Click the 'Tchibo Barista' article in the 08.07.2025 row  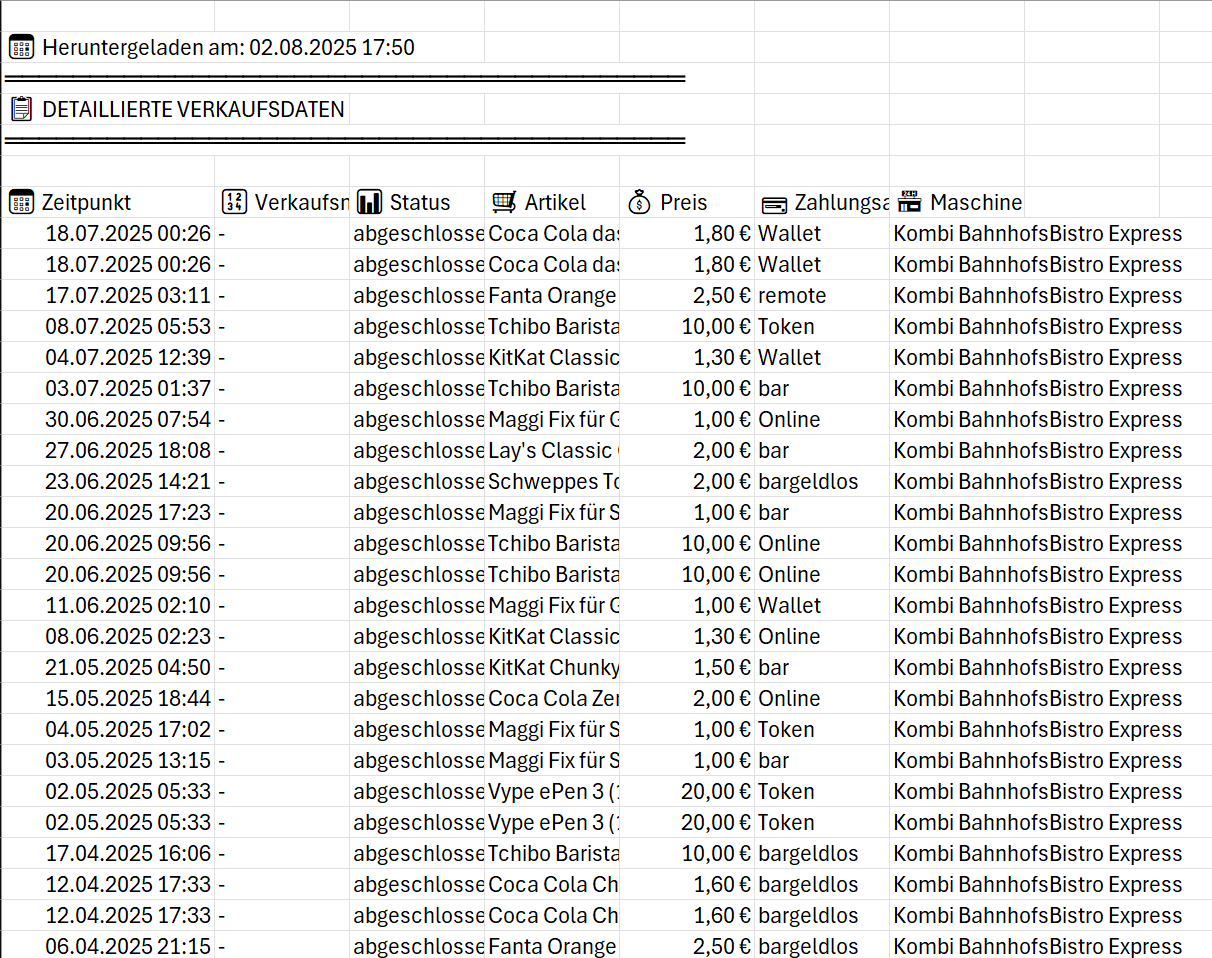coord(554,327)
